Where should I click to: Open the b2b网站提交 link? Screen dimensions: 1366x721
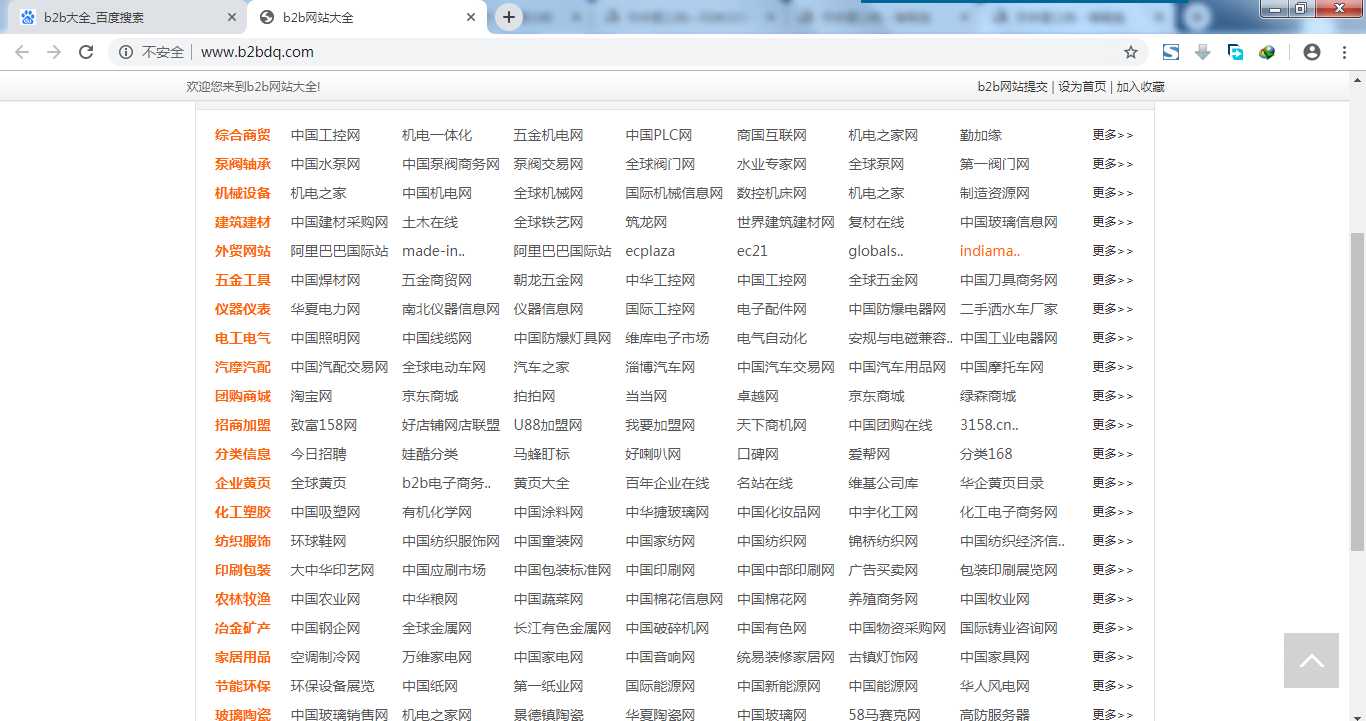coord(1012,87)
